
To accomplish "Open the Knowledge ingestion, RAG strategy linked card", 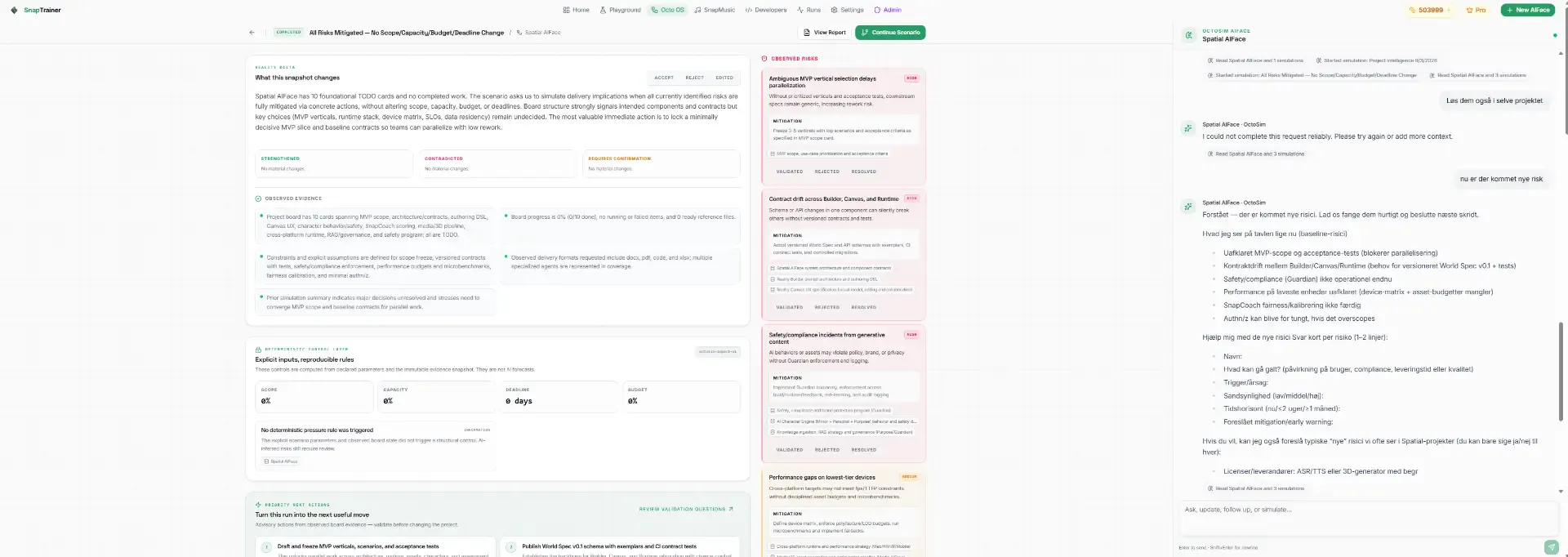I will [842, 432].
